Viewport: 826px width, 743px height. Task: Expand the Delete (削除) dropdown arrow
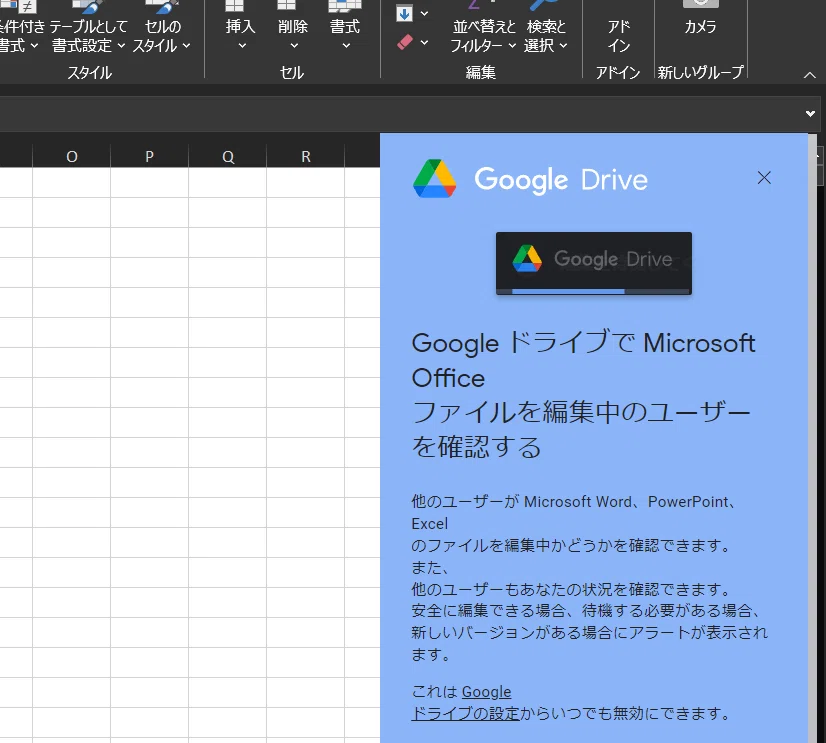[294, 46]
